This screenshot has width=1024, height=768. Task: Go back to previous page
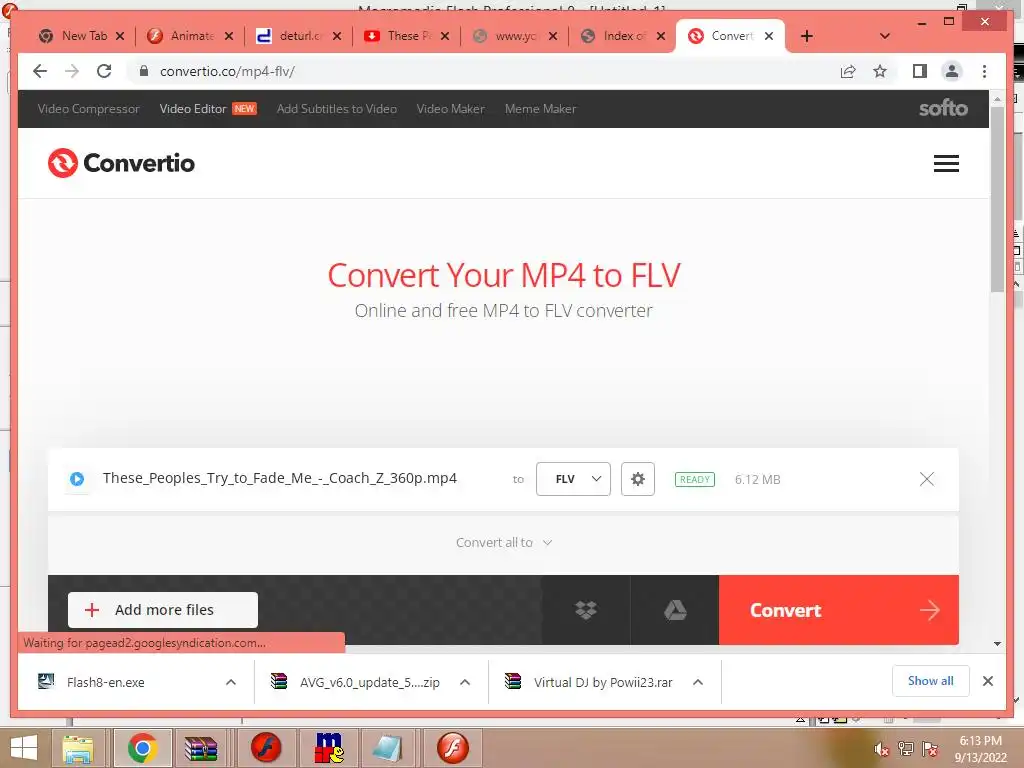pyautogui.click(x=40, y=71)
